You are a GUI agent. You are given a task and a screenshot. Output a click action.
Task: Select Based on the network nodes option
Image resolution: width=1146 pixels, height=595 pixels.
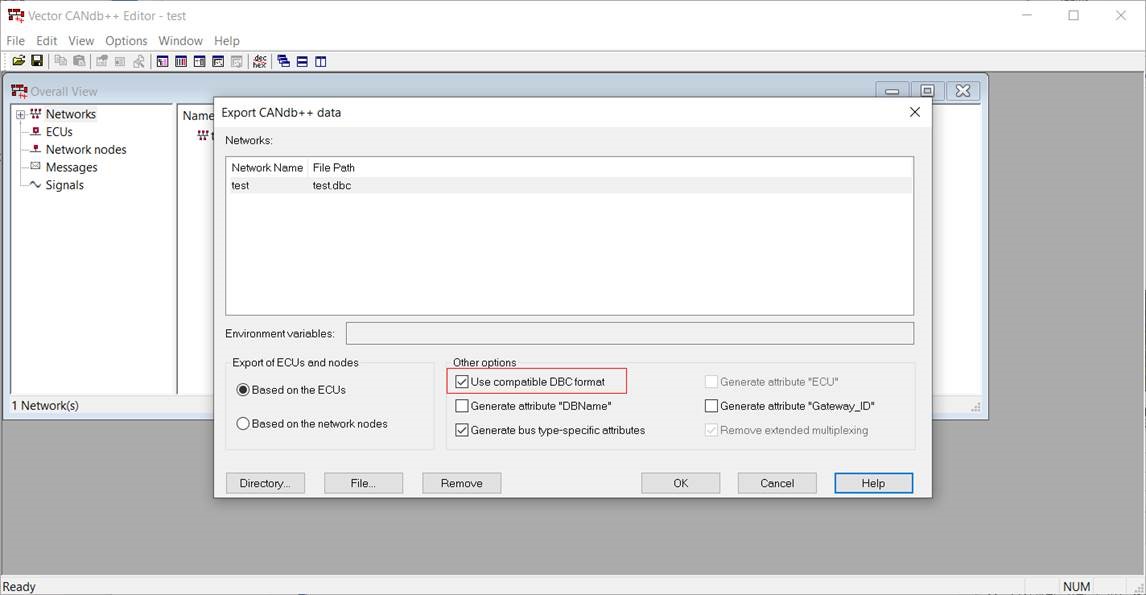point(243,423)
